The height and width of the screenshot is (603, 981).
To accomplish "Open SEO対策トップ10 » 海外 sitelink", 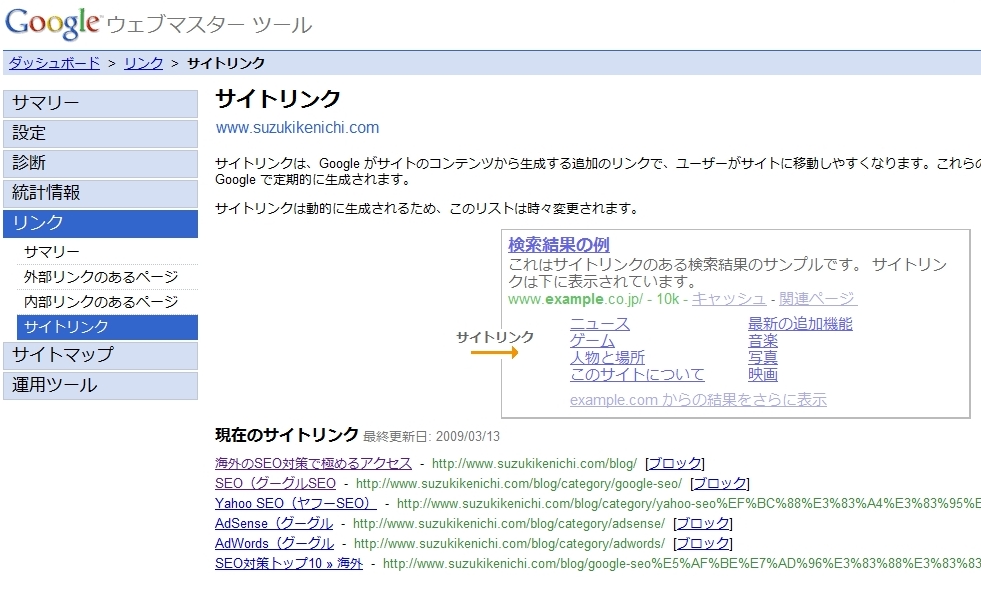I will coord(289,564).
